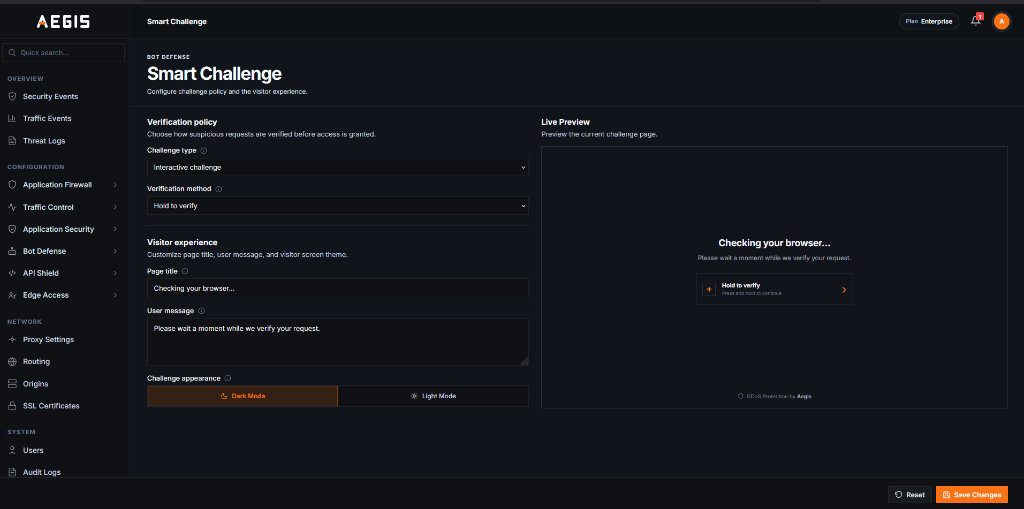The width and height of the screenshot is (1024, 509).
Task: Click the Hold to verify arrow
Action: click(x=844, y=289)
